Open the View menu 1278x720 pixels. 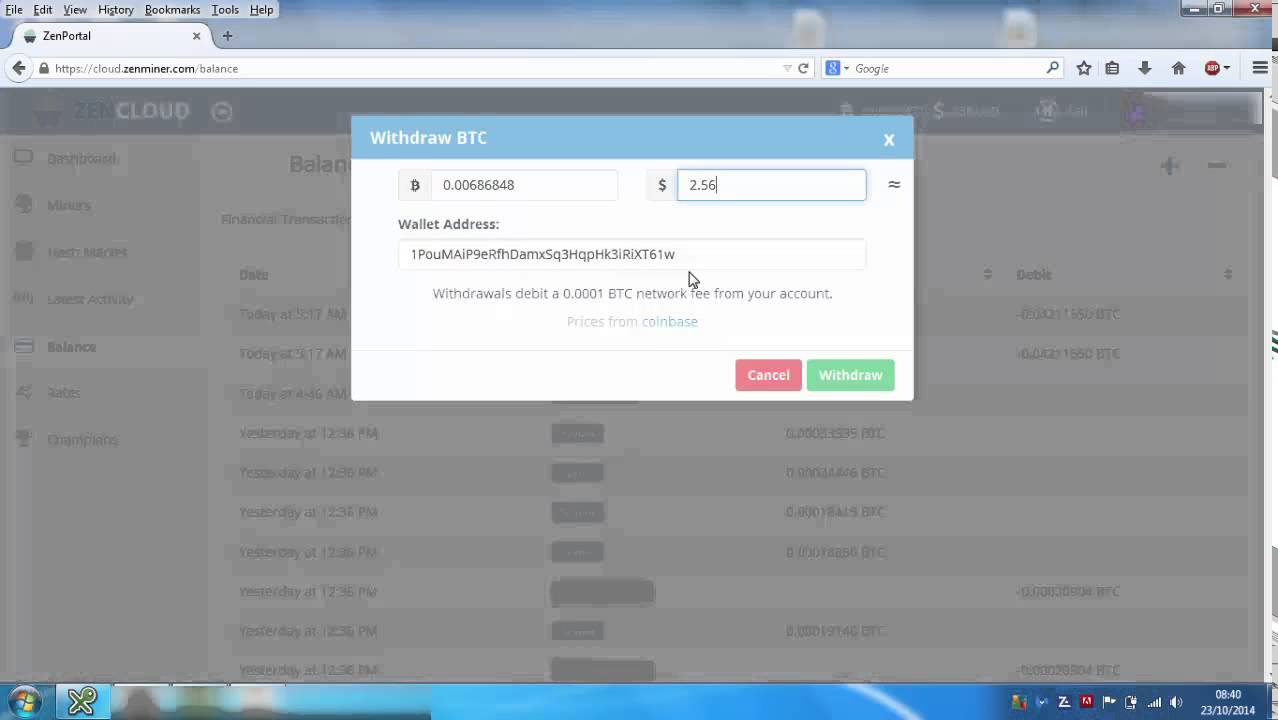coord(75,9)
